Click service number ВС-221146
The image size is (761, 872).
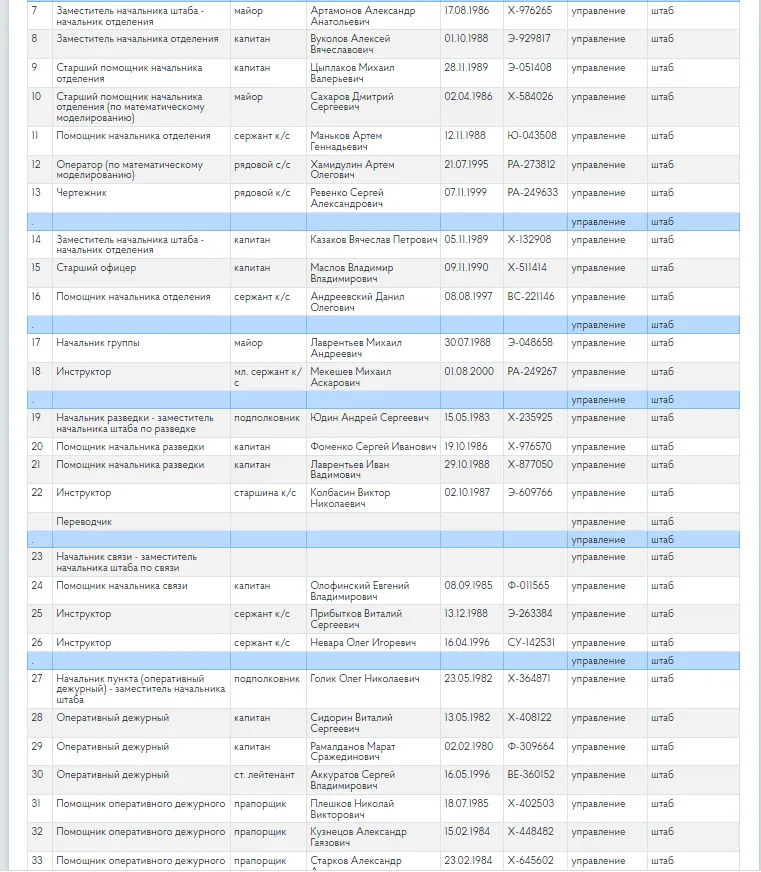(530, 297)
